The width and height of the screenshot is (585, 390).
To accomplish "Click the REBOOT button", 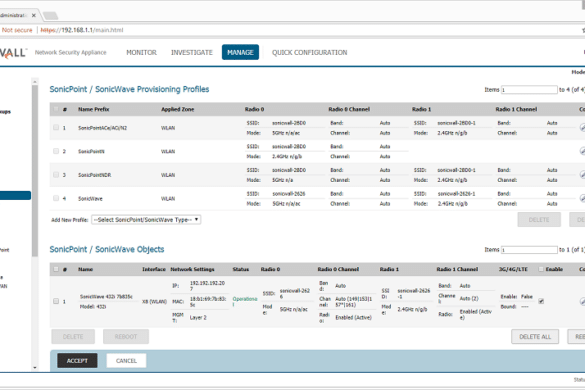I will click(126, 337).
